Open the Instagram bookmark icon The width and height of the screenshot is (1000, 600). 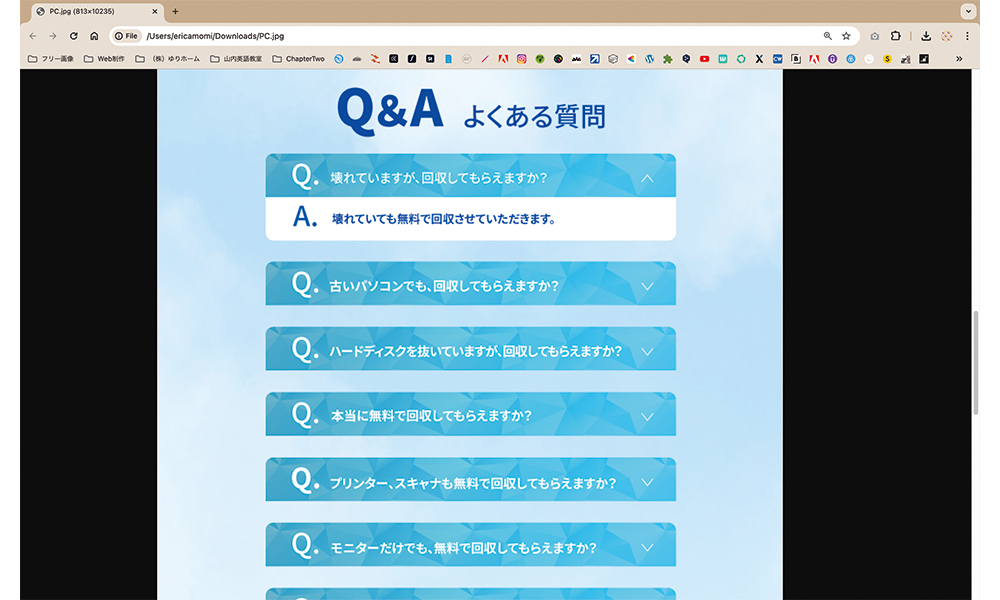(522, 59)
